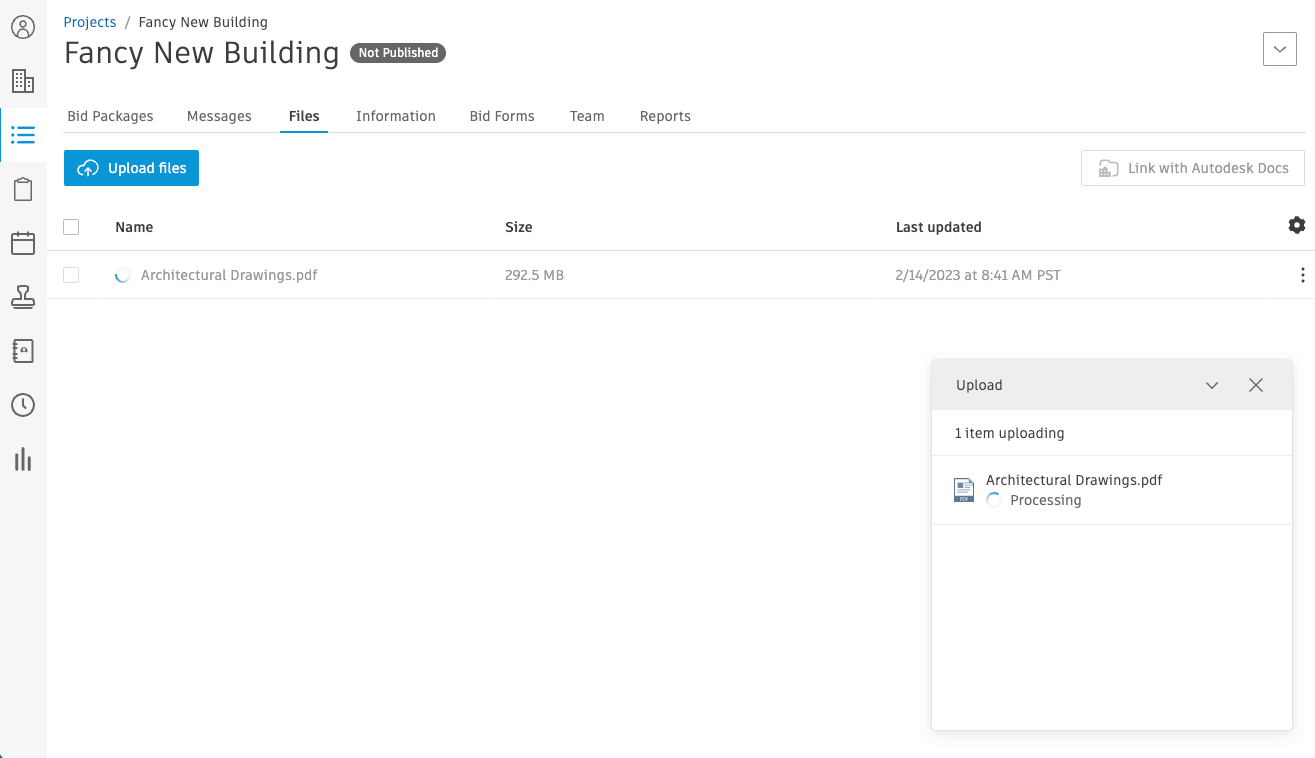This screenshot has width=1315, height=758.
Task: Go to Projects breadcrumb link
Action: tap(90, 22)
